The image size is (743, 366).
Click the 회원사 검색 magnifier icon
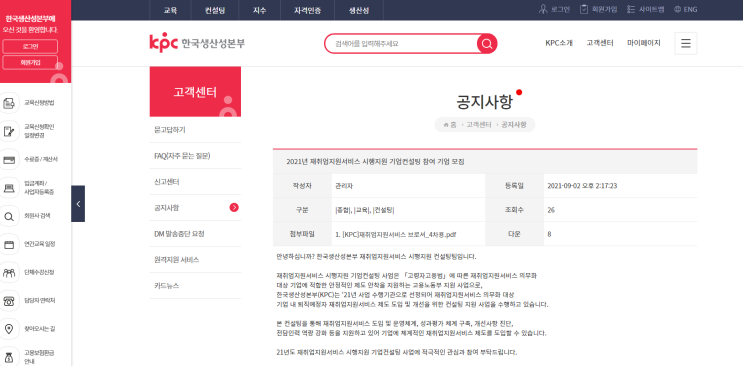9,216
